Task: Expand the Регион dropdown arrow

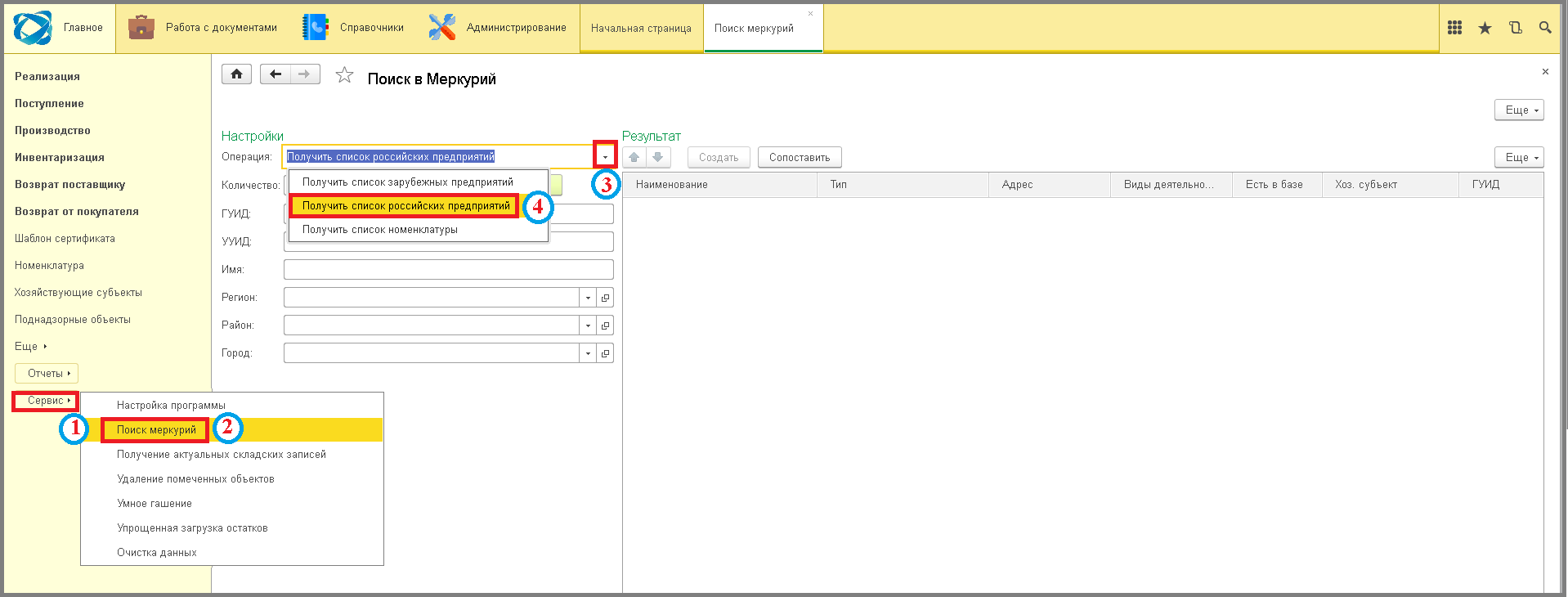Action: (588, 298)
